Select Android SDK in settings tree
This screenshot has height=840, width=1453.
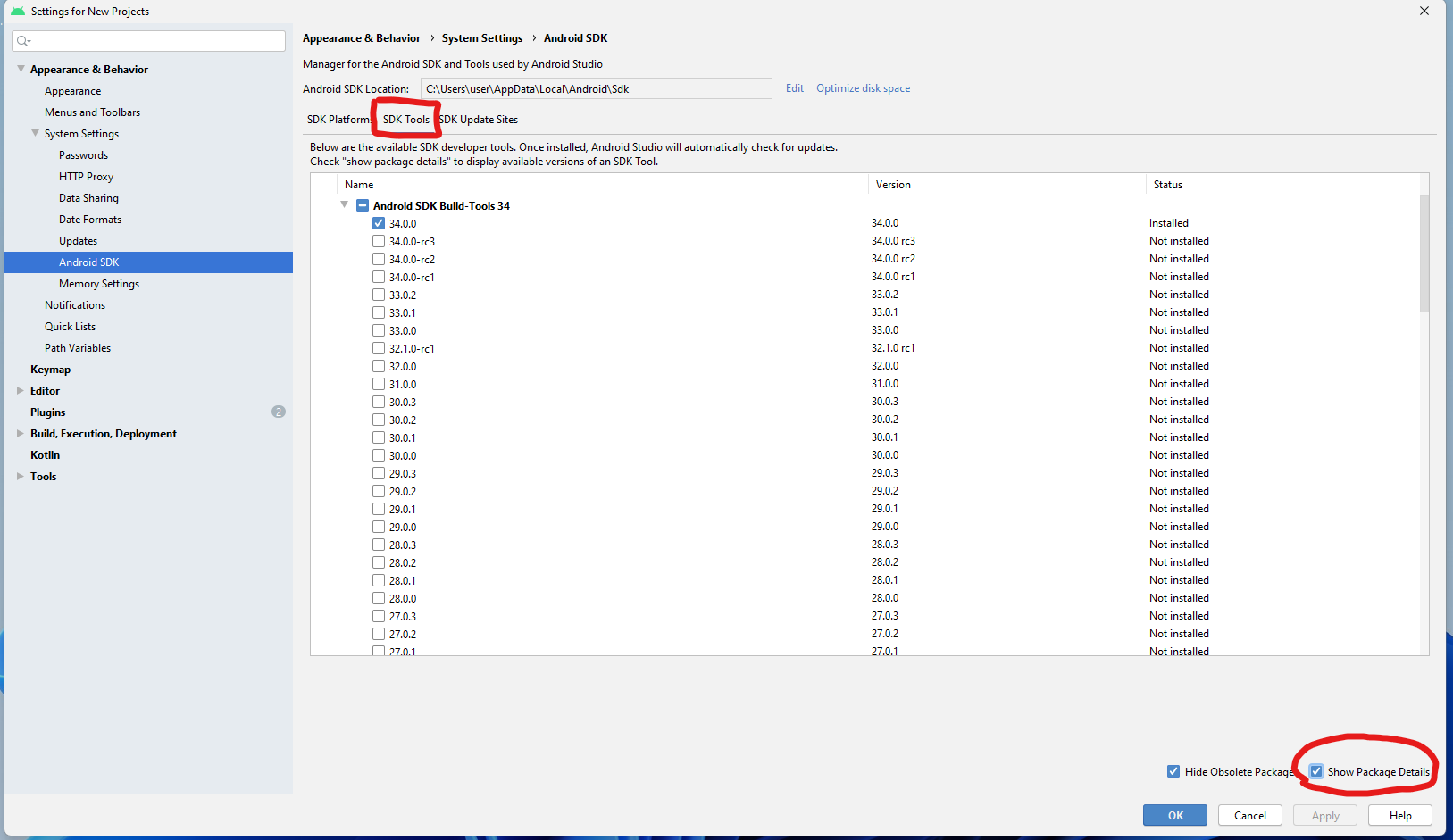click(x=148, y=262)
